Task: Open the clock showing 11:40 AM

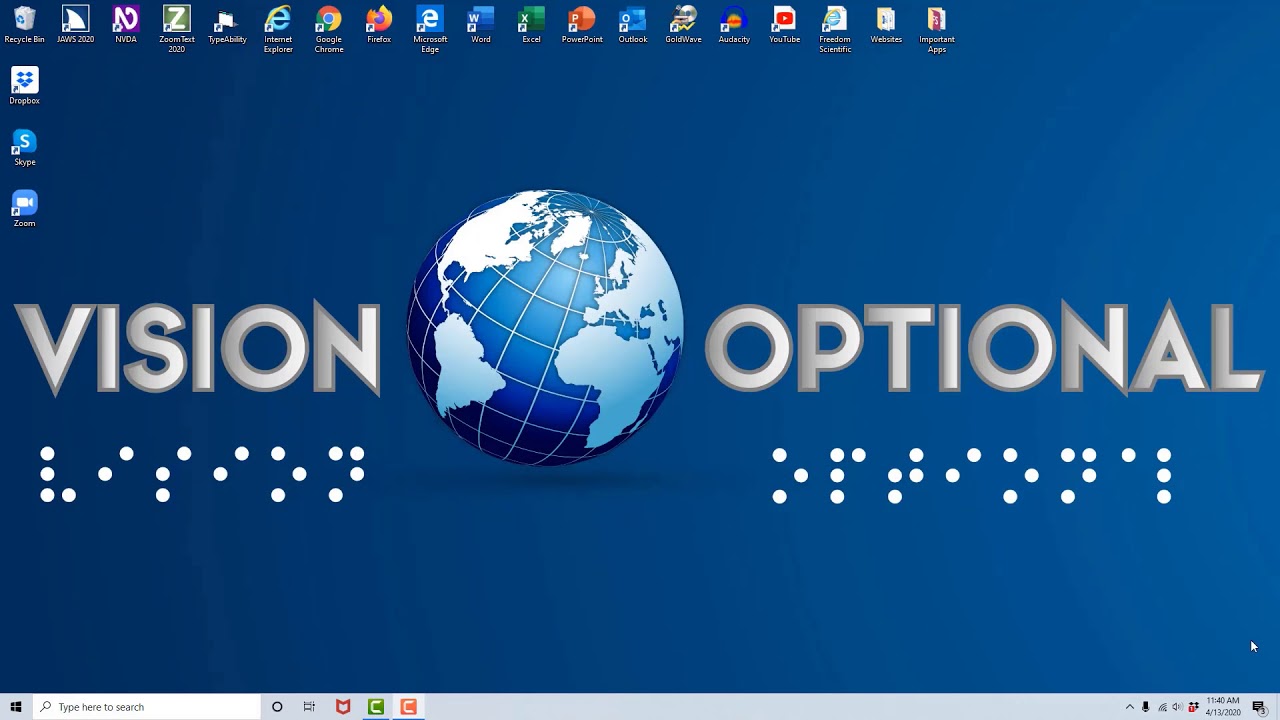Action: coord(1223,707)
